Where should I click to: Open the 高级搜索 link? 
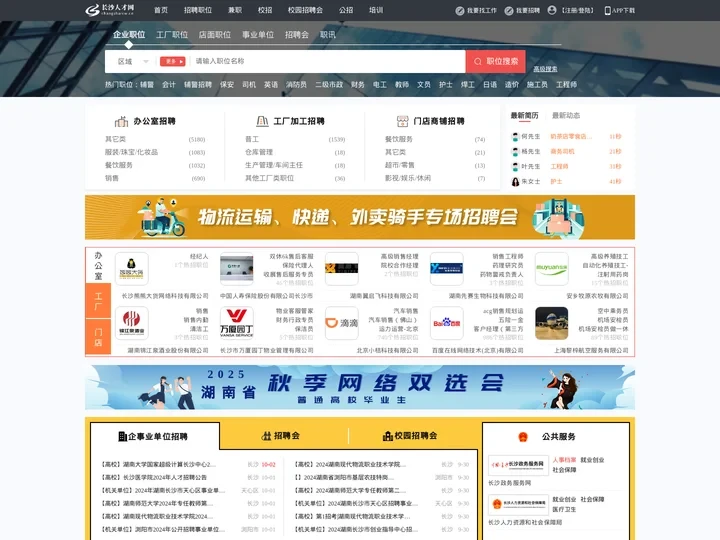(546, 69)
